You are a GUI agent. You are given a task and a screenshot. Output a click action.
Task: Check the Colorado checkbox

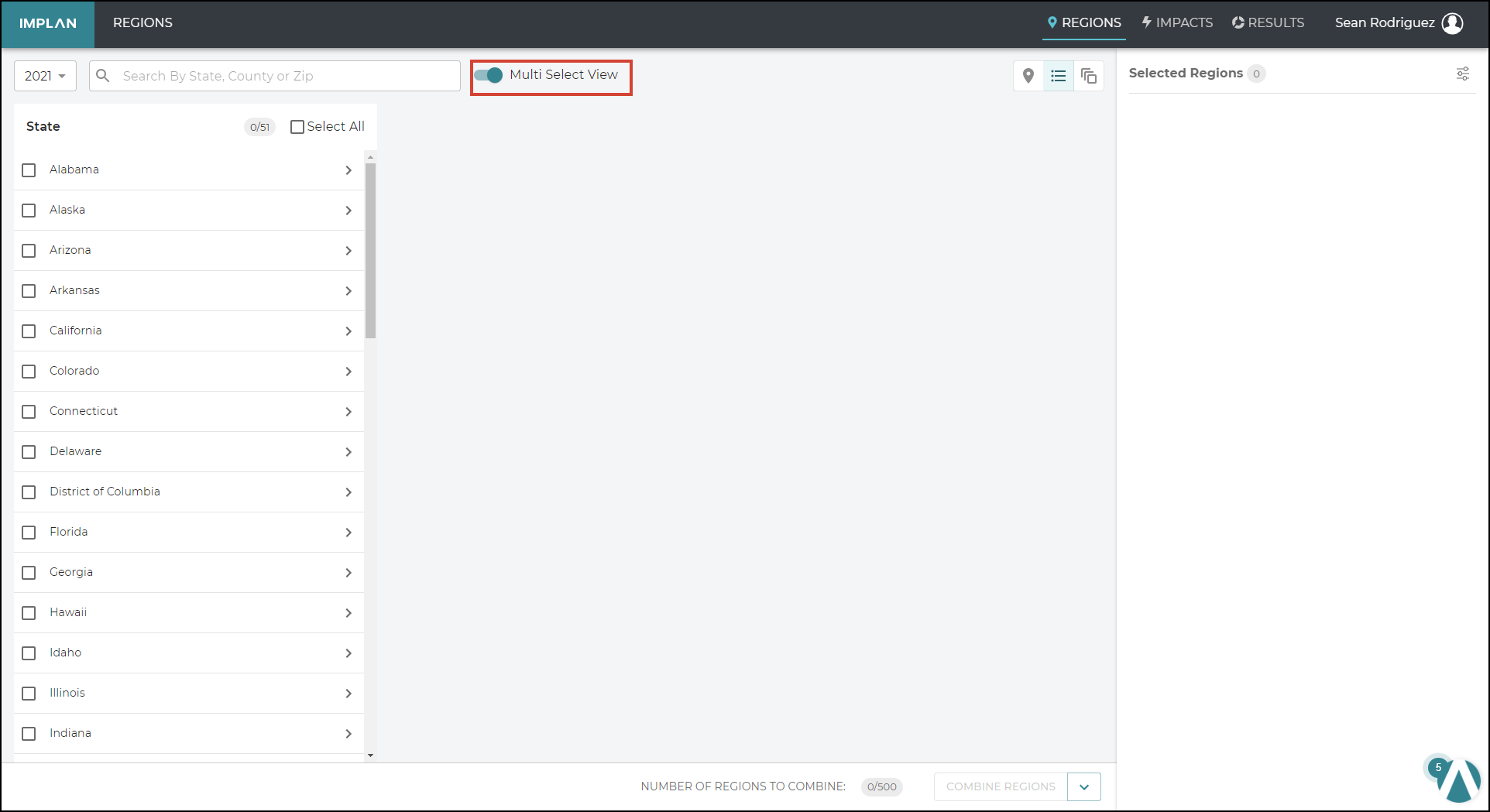29,372
